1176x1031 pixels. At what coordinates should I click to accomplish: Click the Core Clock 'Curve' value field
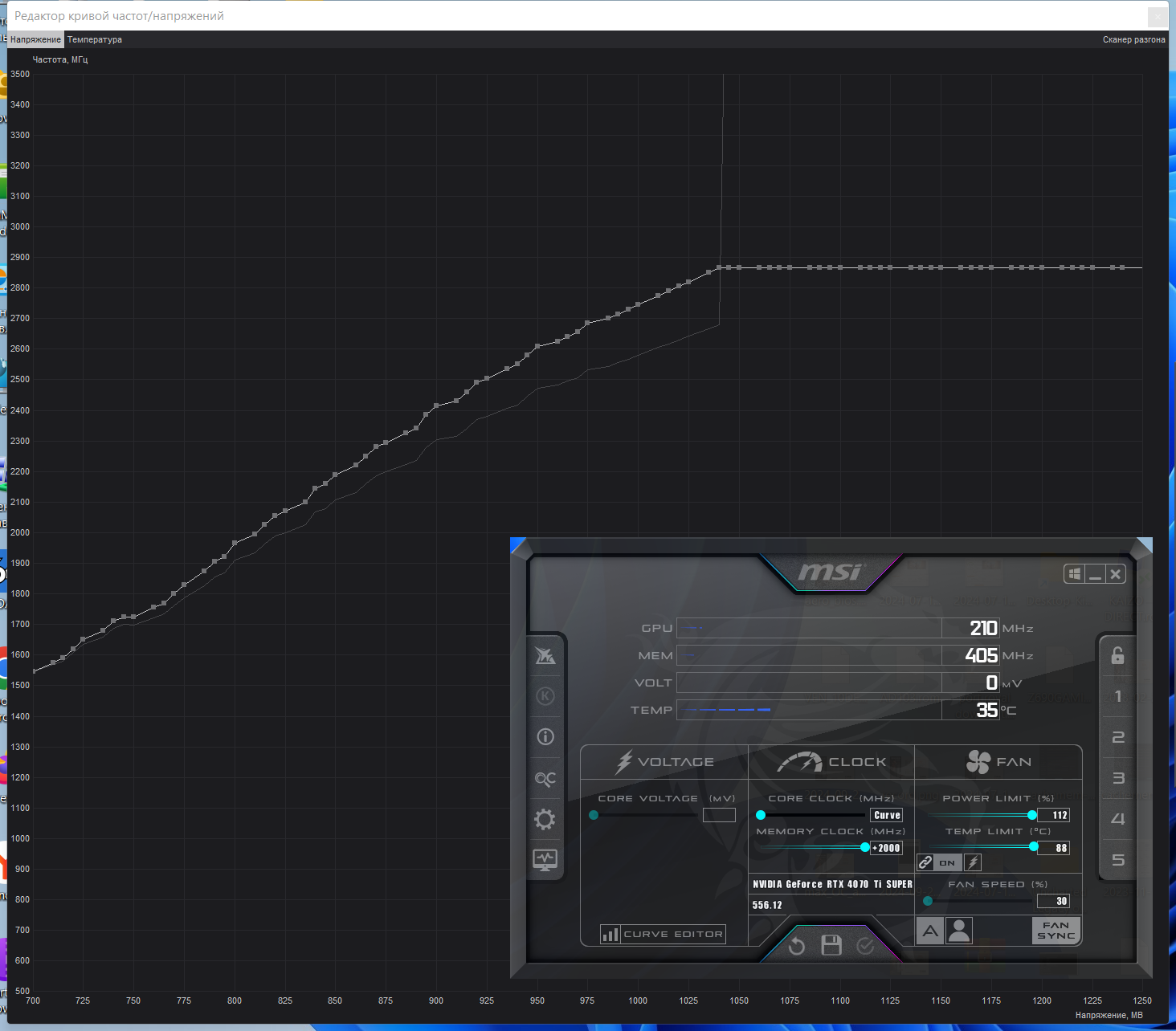[887, 815]
